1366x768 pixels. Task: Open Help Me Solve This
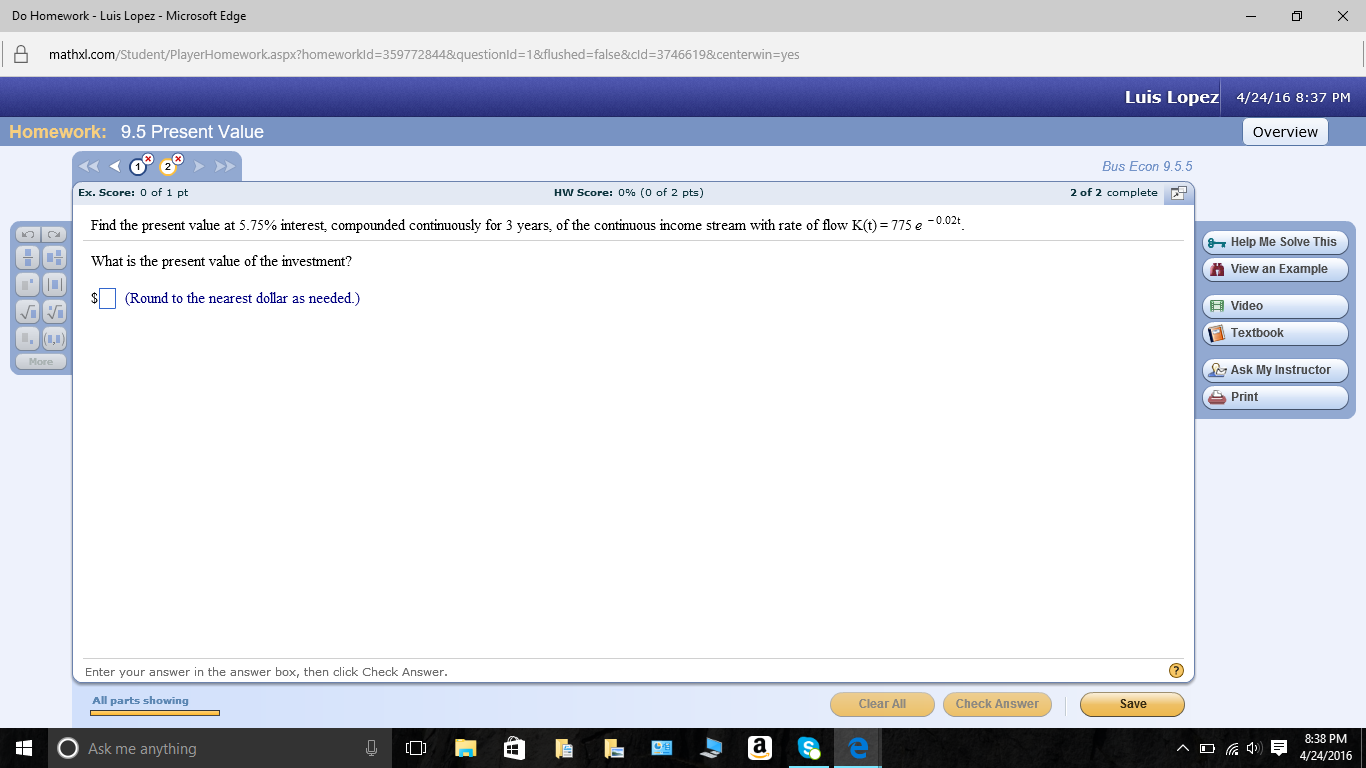[1275, 242]
